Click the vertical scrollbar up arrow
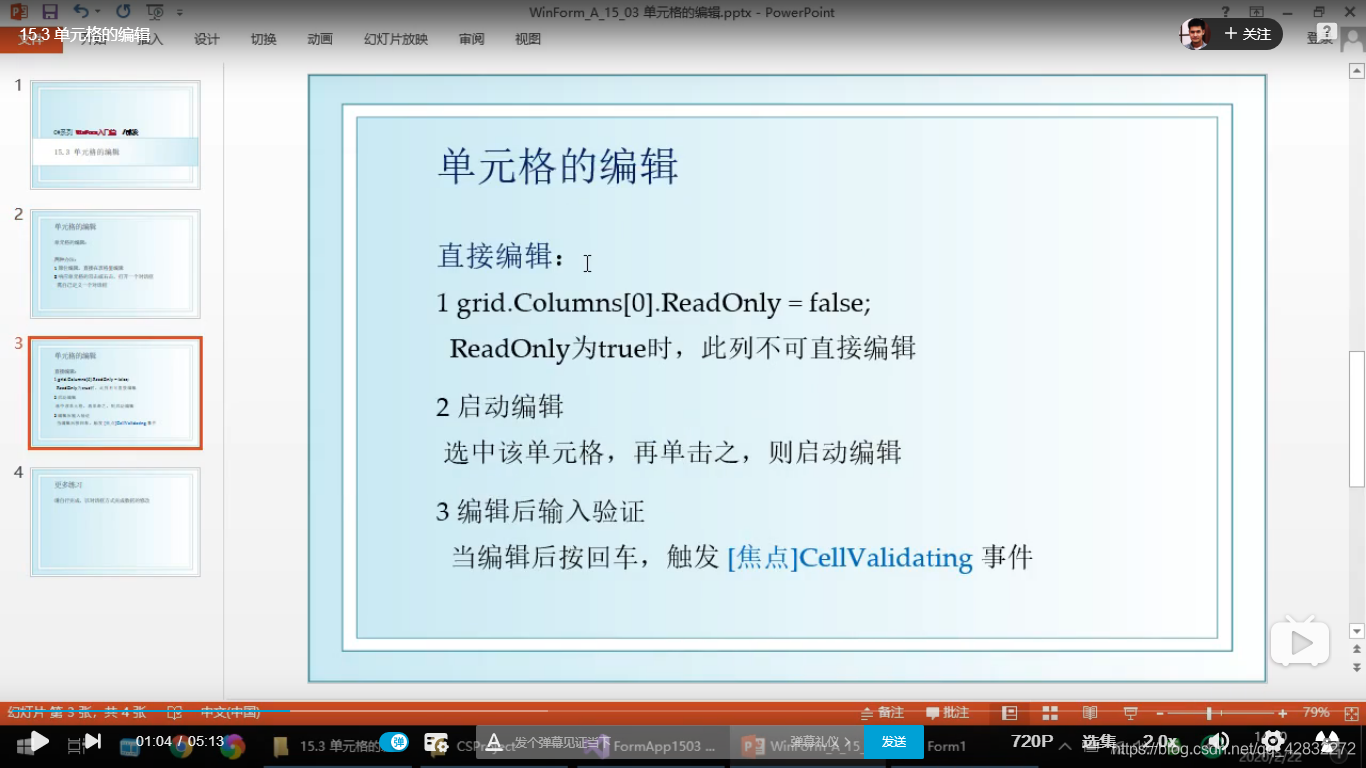This screenshot has height=768, width=1366. [1357, 71]
